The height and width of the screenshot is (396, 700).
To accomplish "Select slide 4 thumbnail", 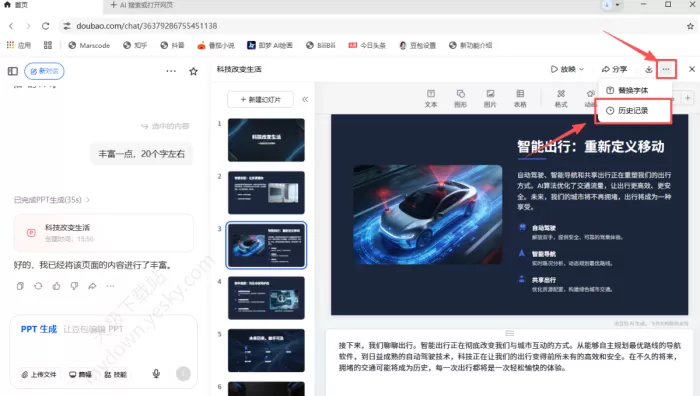I will [266, 298].
